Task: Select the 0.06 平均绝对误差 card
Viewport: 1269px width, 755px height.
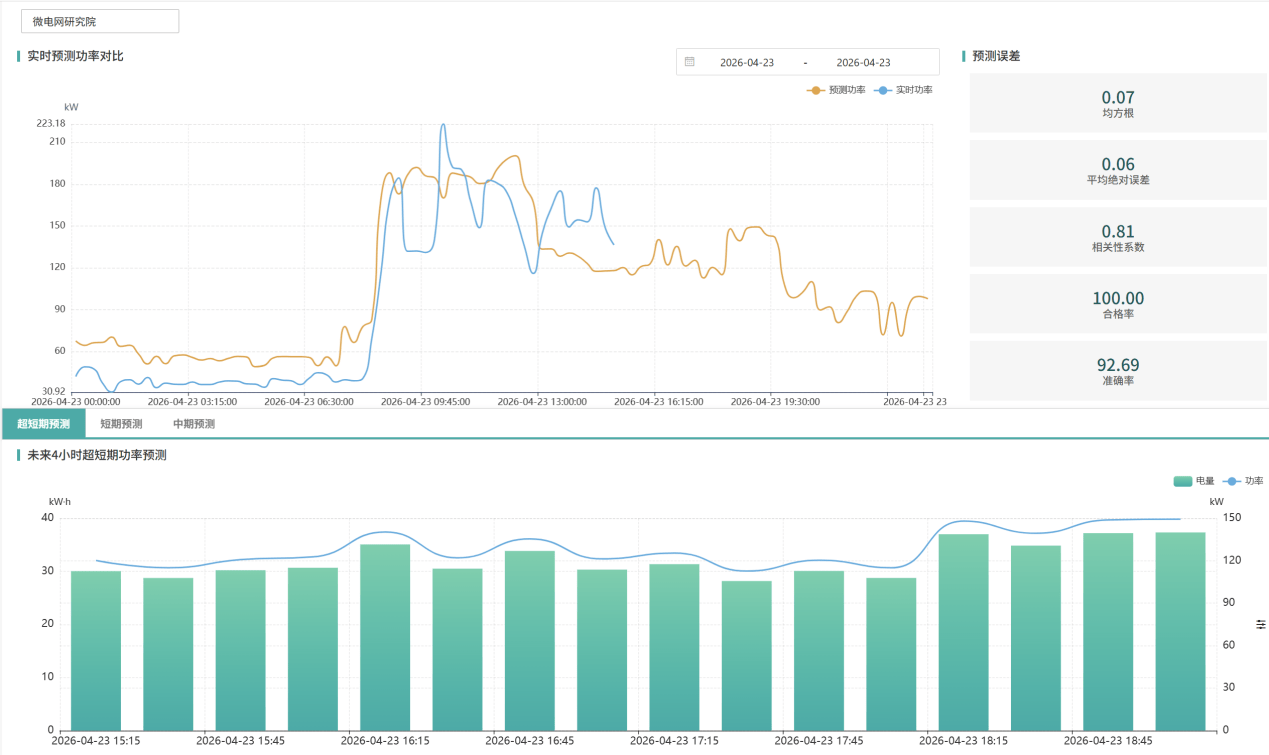Action: 1118,170
